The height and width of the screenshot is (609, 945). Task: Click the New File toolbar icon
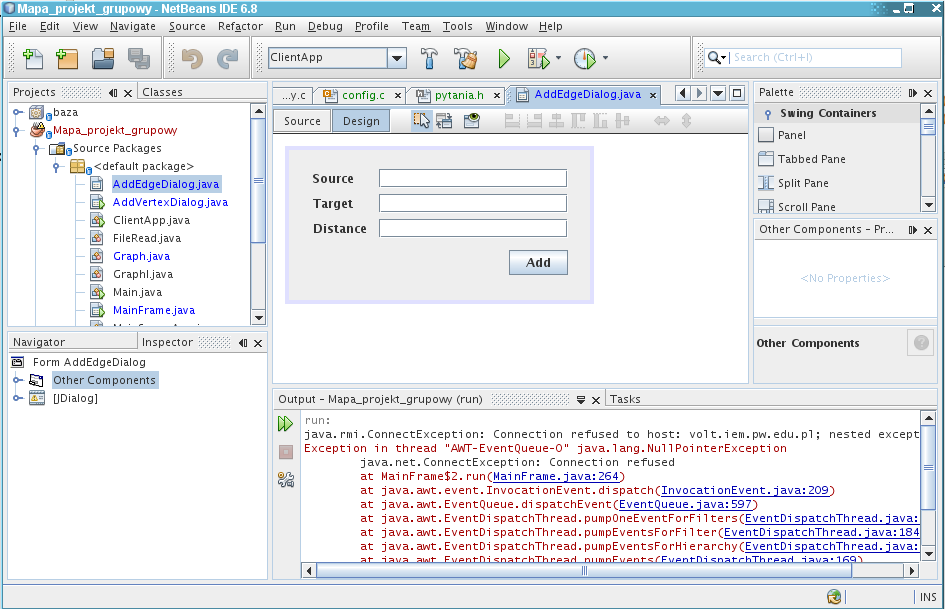coord(33,58)
